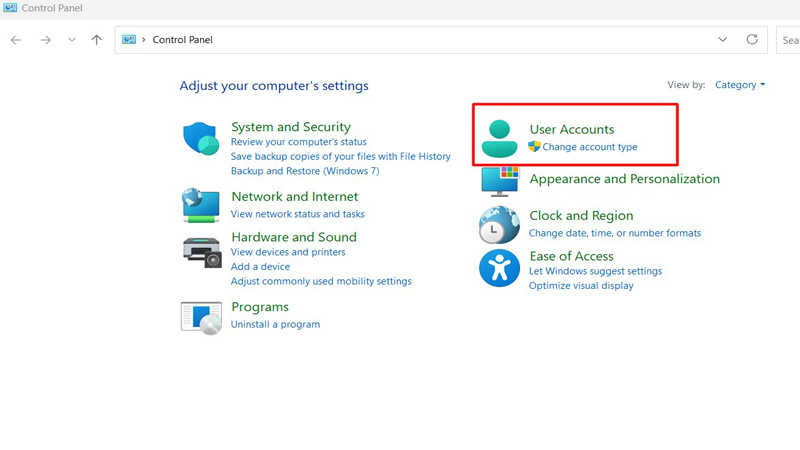Click Optimize visual display link

click(x=581, y=286)
